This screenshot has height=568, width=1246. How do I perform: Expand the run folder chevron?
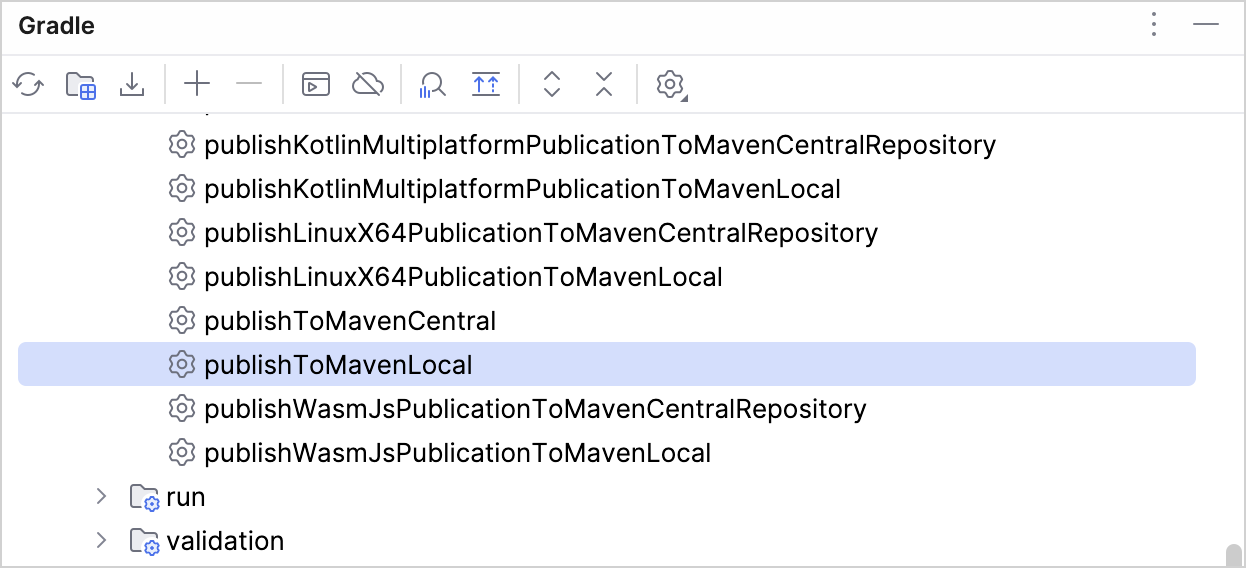point(100,496)
